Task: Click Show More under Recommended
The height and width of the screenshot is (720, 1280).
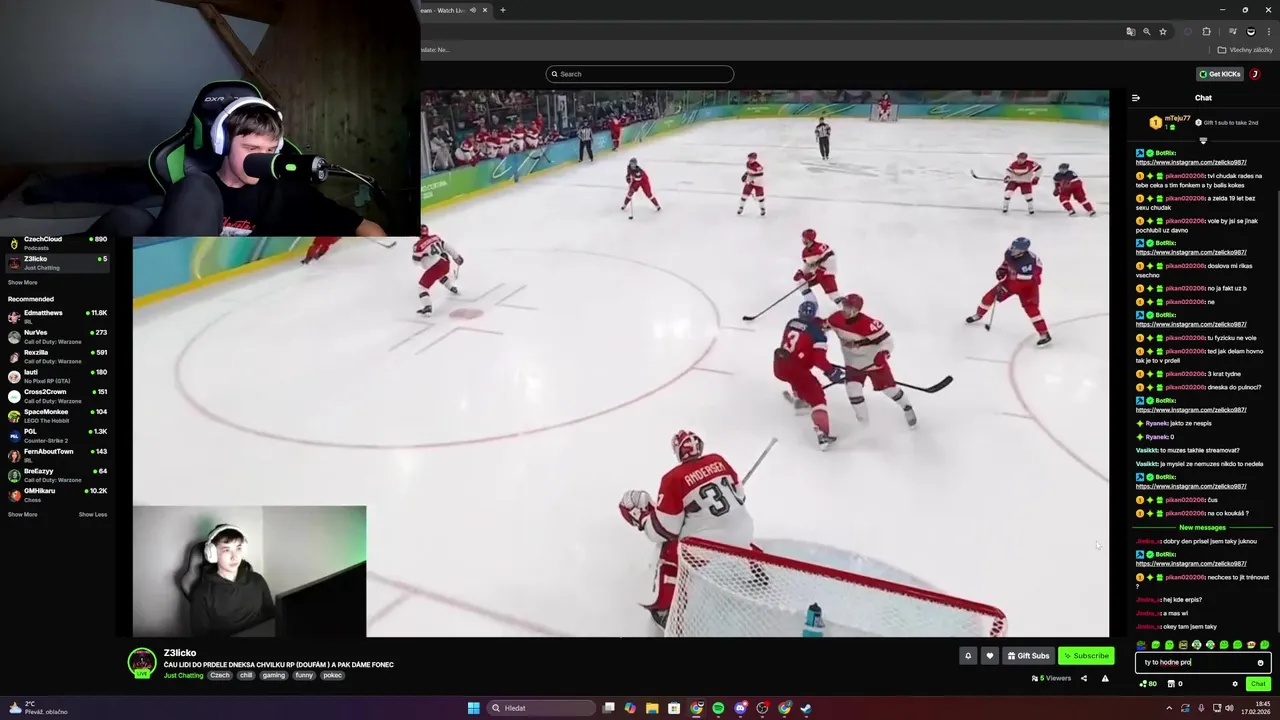Action: 23,515
